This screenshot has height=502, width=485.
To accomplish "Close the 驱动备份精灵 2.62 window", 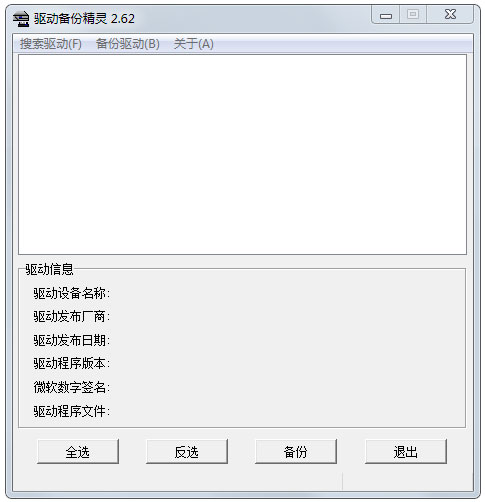I will [x=450, y=15].
